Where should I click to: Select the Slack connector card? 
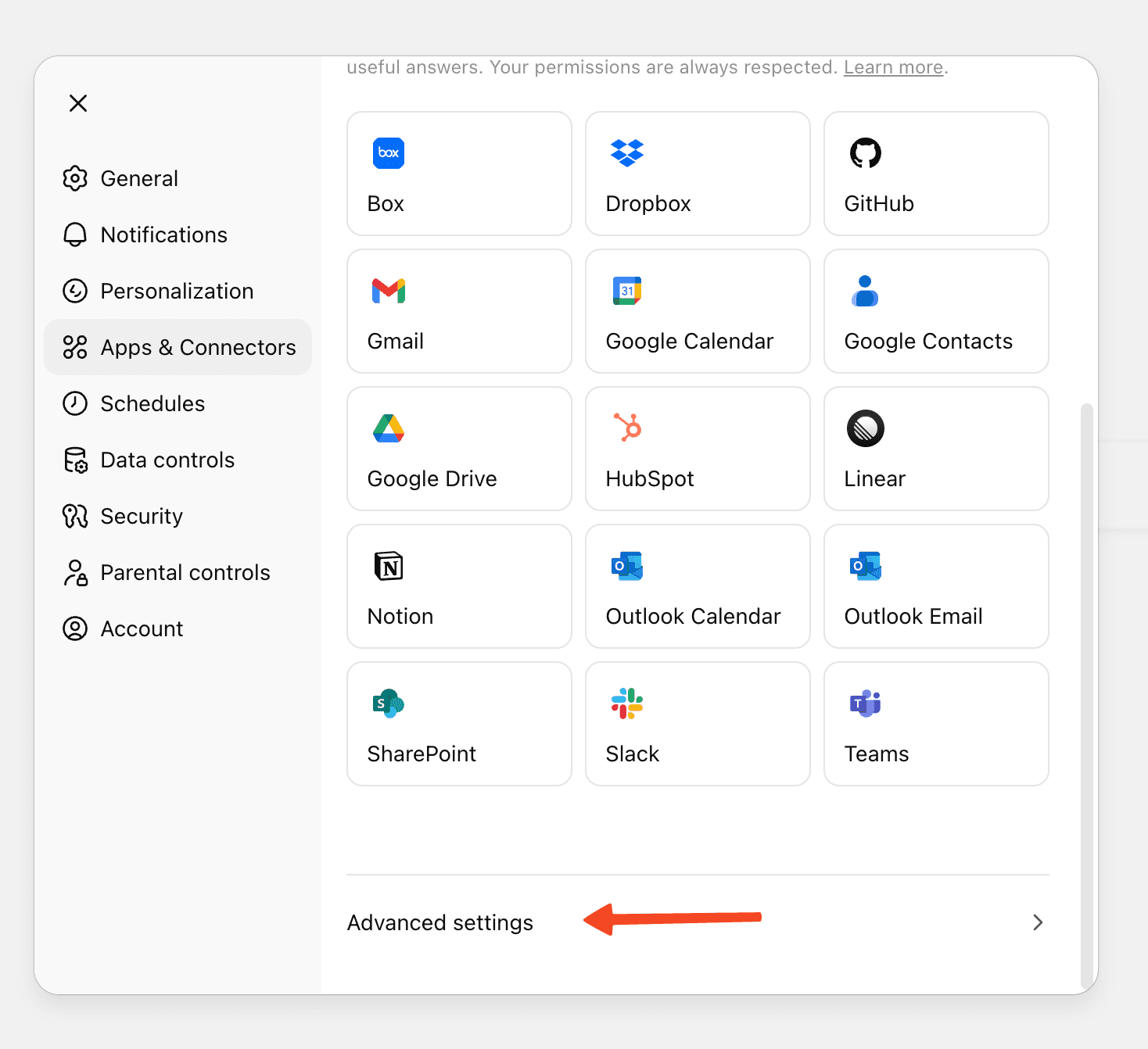[698, 724]
